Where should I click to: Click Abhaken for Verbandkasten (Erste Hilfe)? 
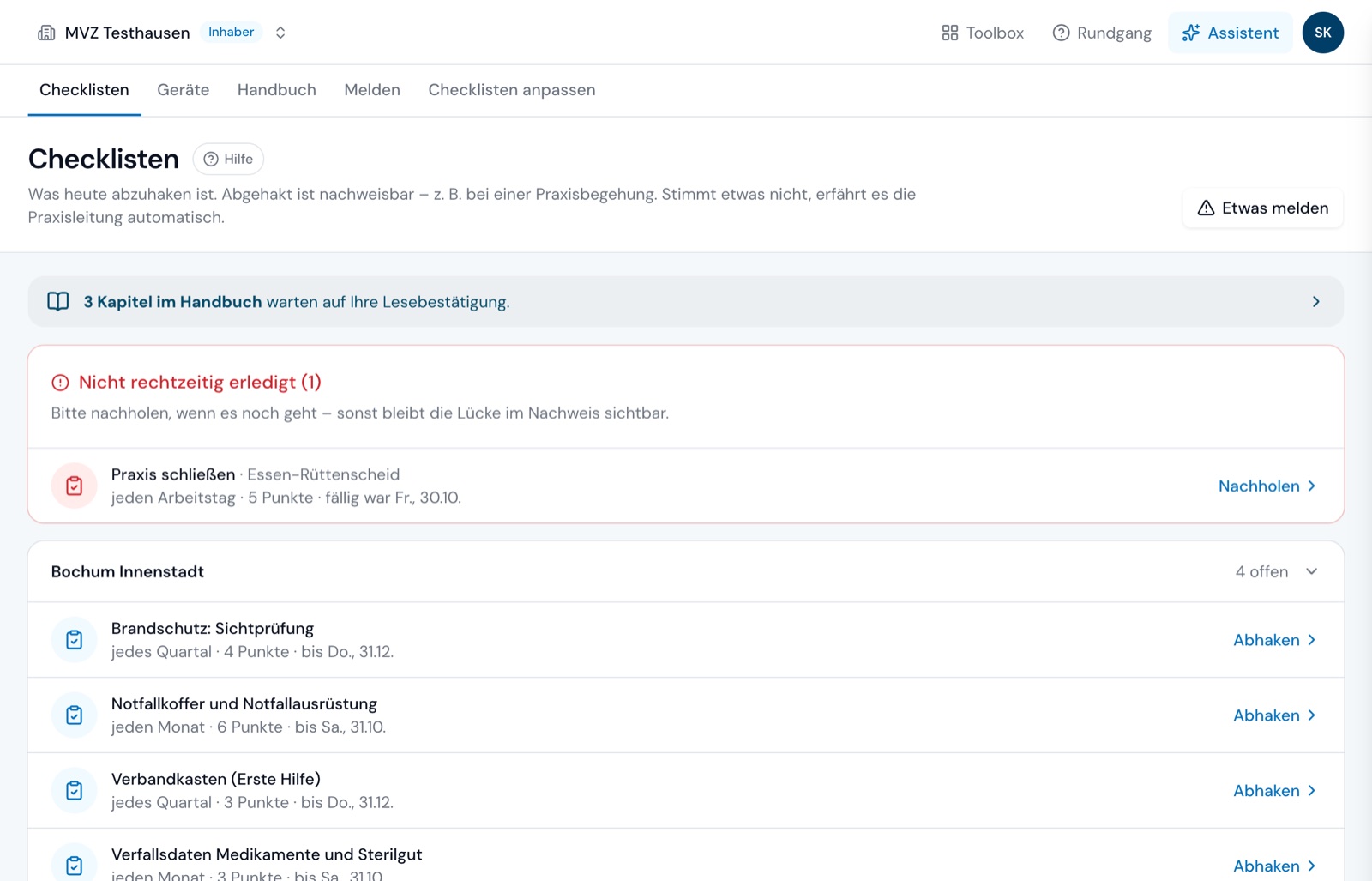point(1274,791)
